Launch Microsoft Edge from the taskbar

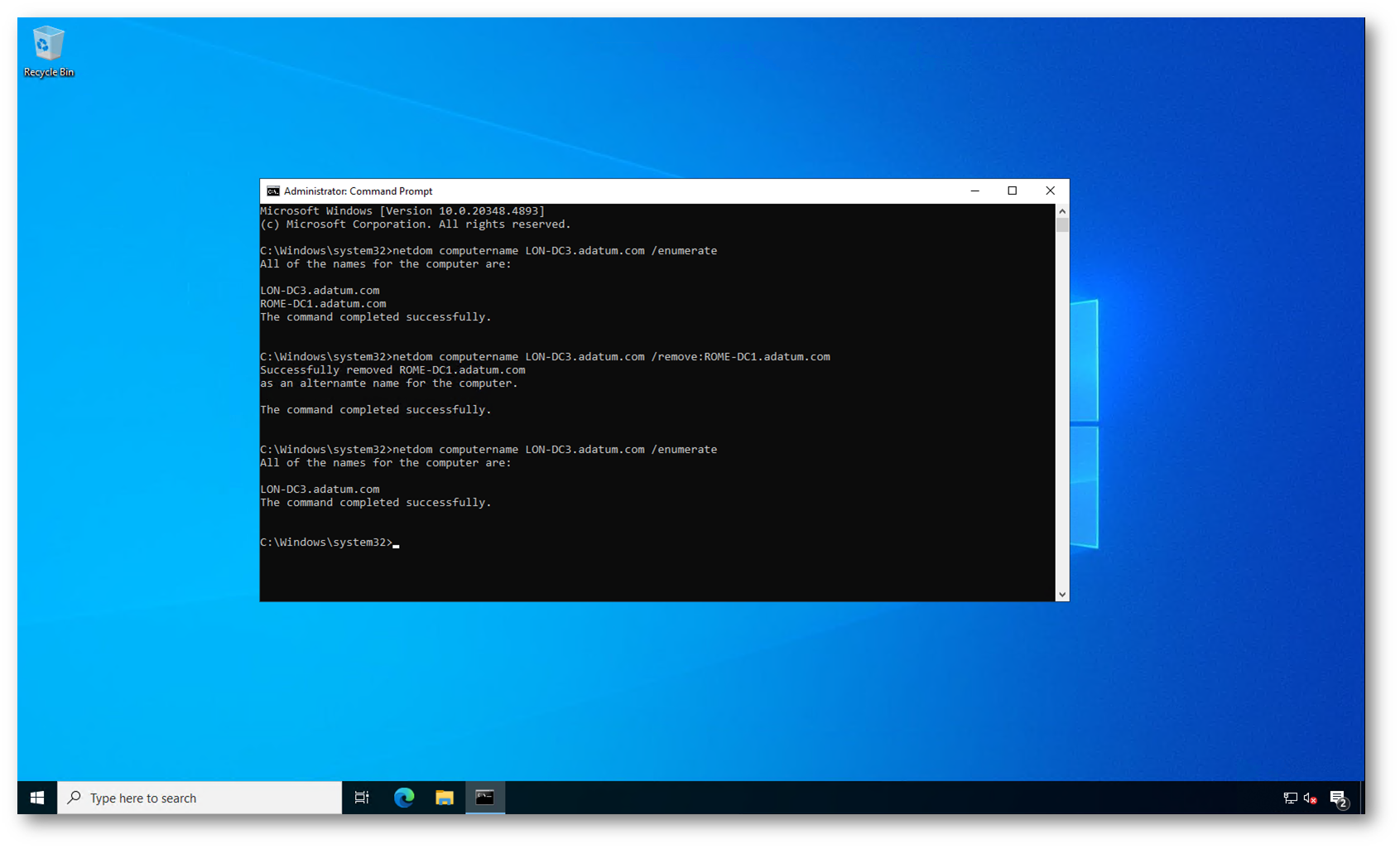(x=404, y=798)
